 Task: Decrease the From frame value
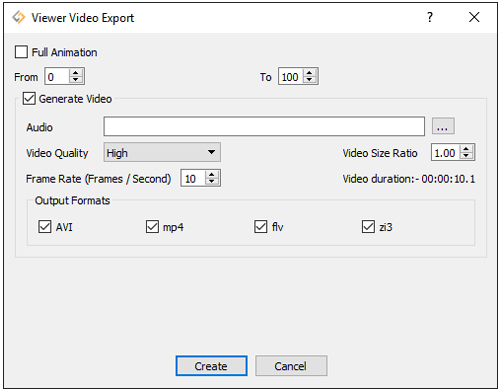76,80
